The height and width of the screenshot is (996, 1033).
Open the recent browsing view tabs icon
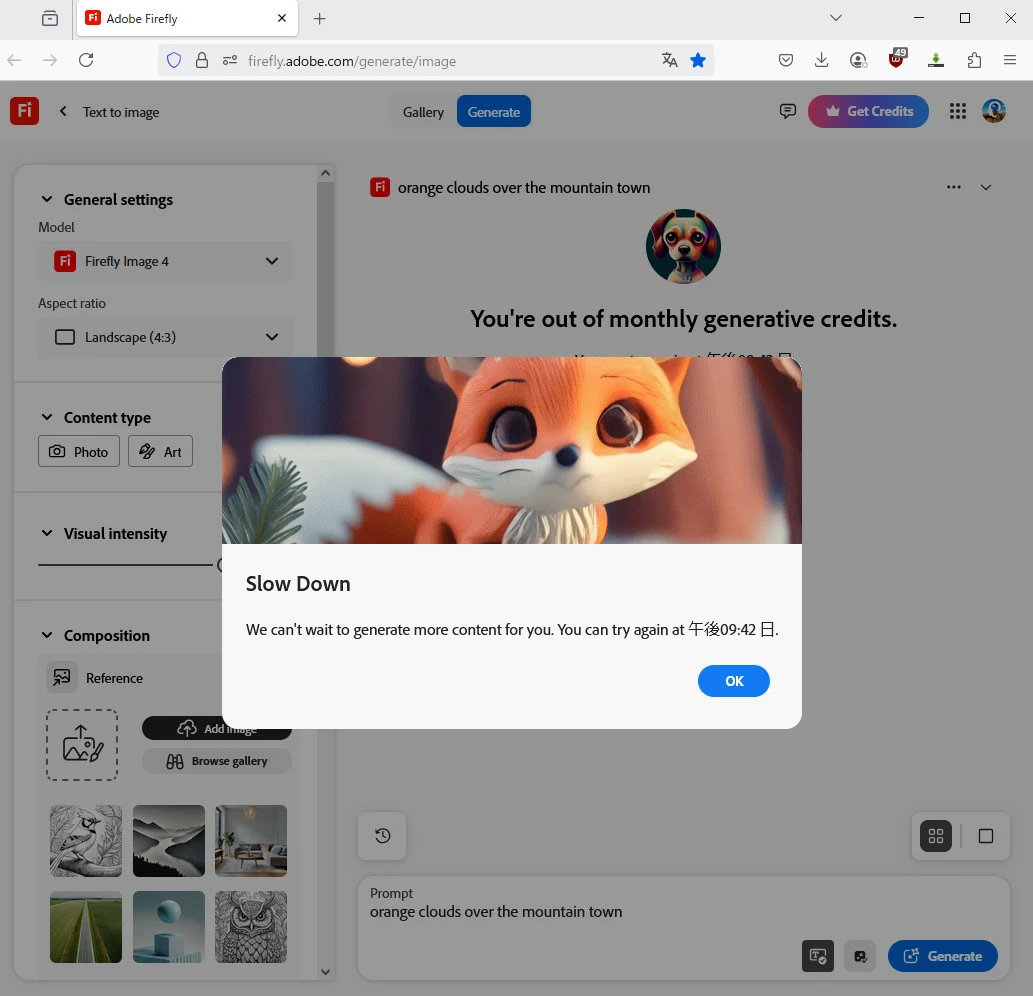click(x=50, y=18)
